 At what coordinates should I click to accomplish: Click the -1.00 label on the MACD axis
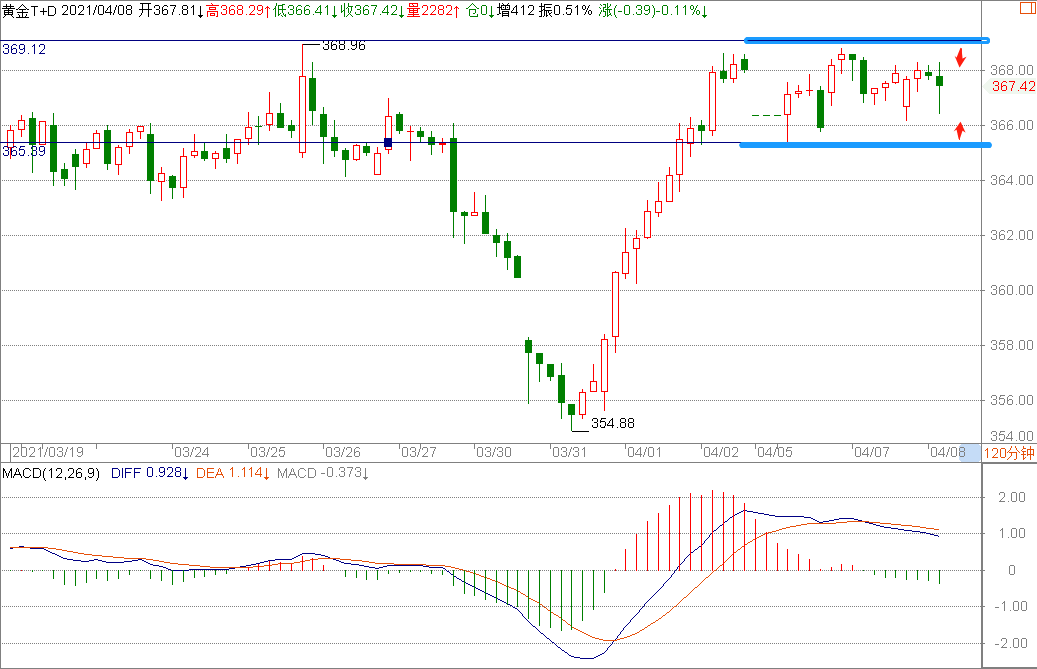pyautogui.click(x=1011, y=606)
